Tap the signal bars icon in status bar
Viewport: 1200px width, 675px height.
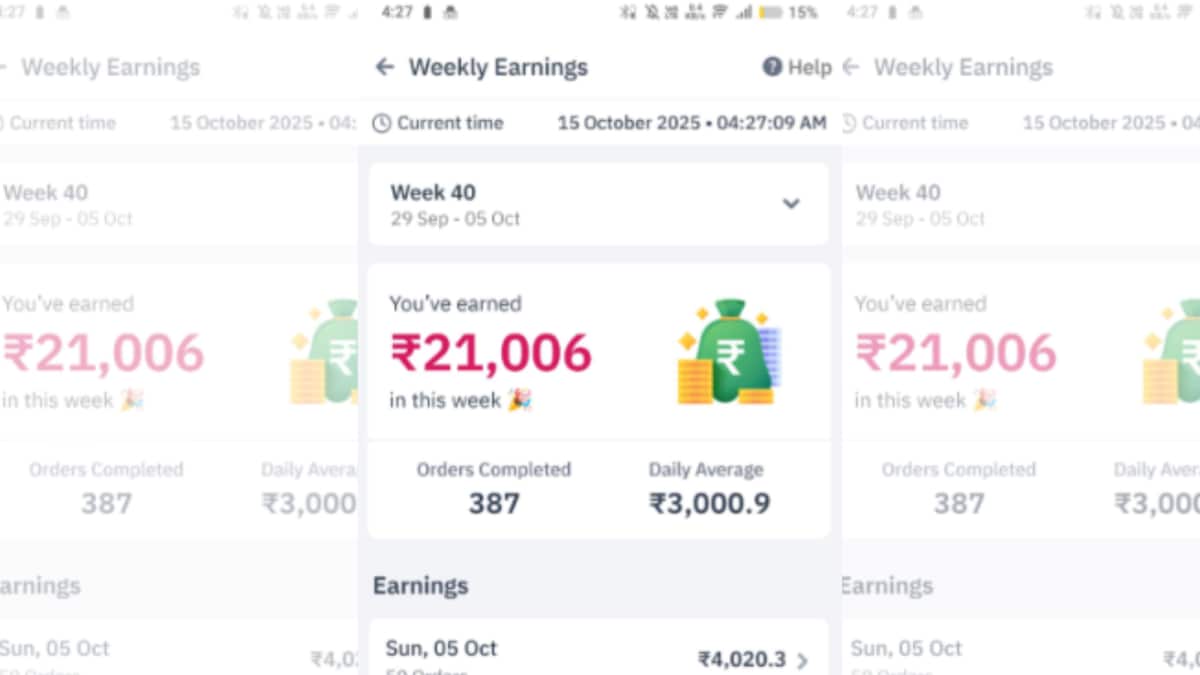[744, 13]
